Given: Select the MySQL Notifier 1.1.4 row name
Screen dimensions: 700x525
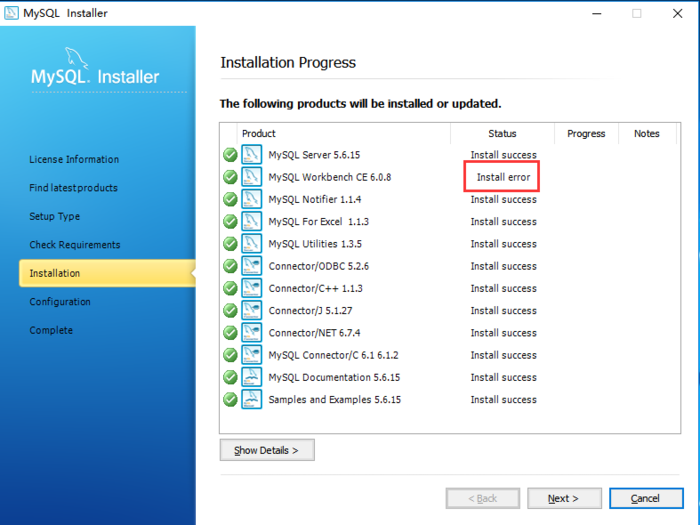Looking at the screenshot, I should click(x=315, y=200).
